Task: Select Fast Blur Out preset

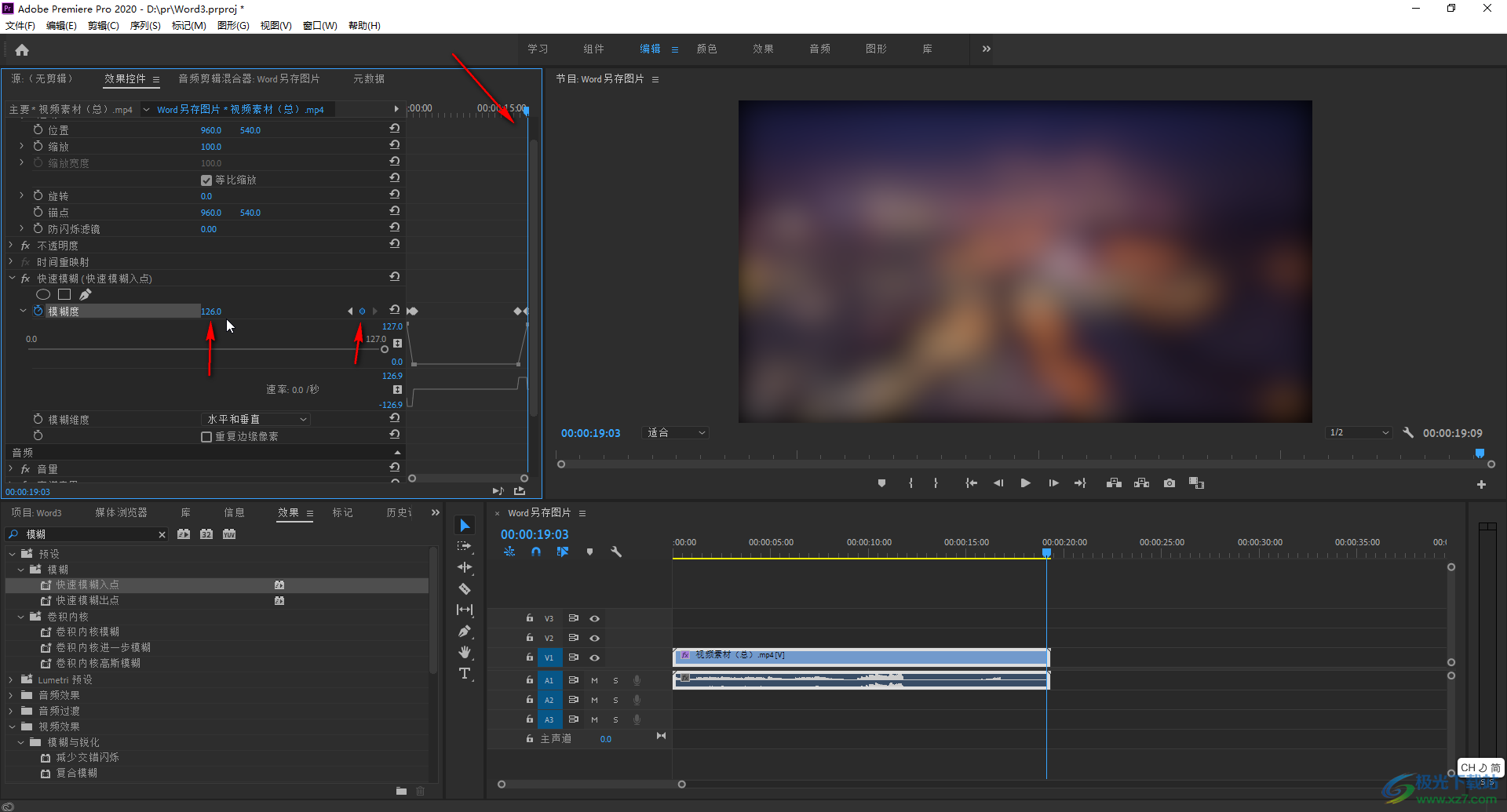Action: [87, 600]
